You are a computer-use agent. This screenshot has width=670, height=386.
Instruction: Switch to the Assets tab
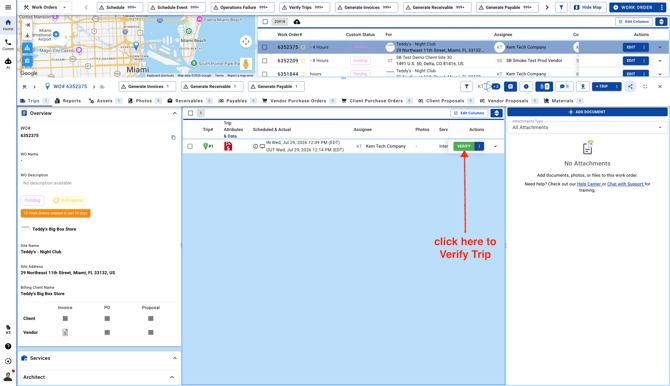pyautogui.click(x=105, y=101)
